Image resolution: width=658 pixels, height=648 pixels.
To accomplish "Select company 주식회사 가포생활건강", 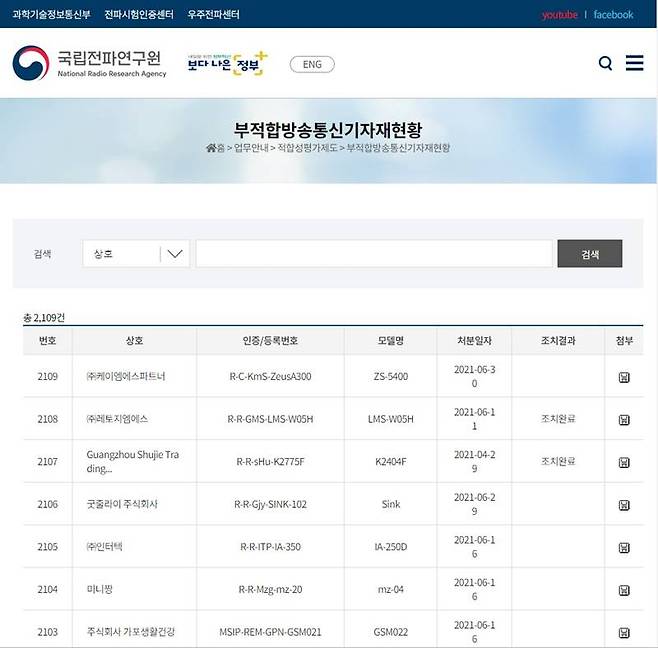I will click(131, 632).
